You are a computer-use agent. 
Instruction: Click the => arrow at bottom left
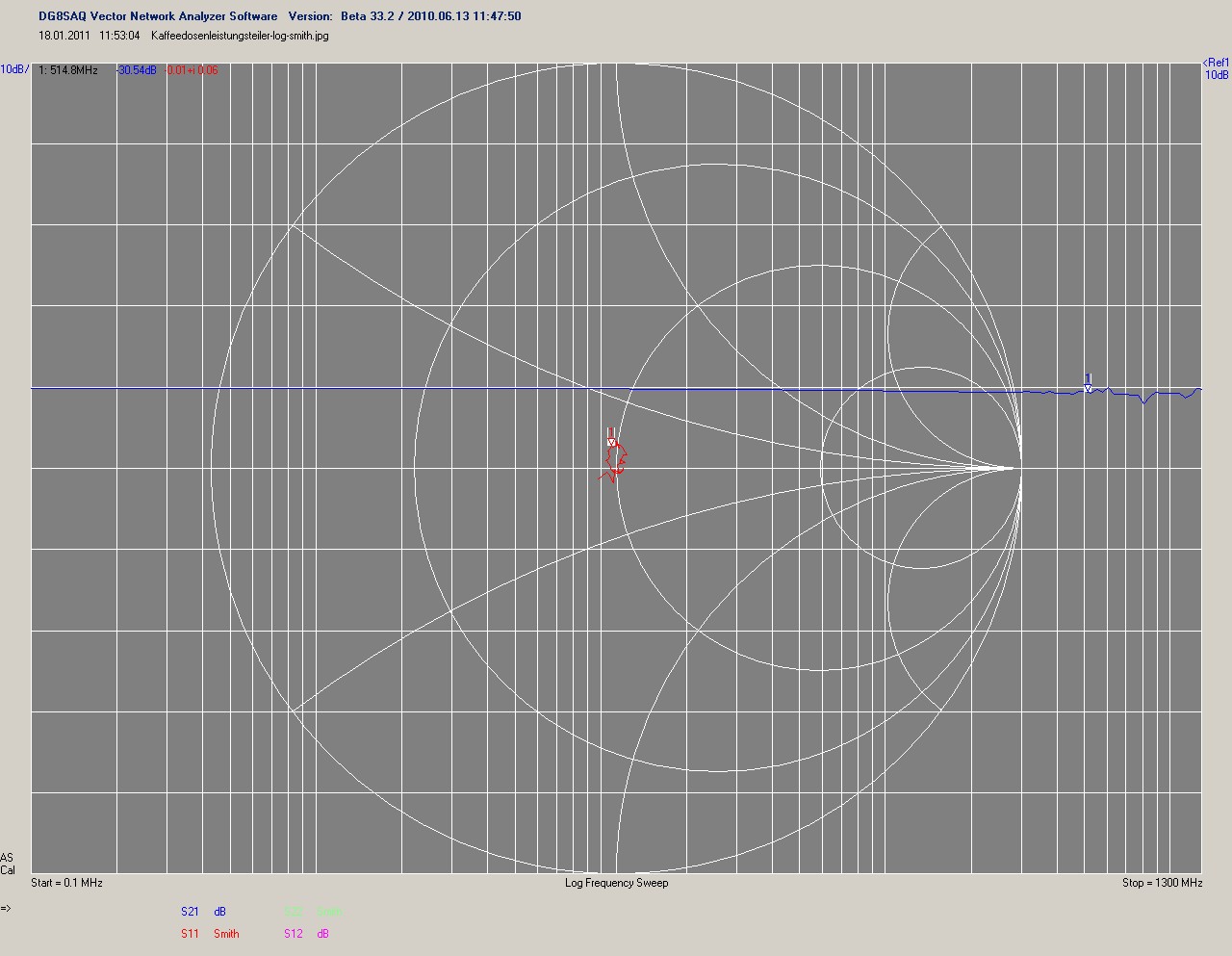point(6,908)
